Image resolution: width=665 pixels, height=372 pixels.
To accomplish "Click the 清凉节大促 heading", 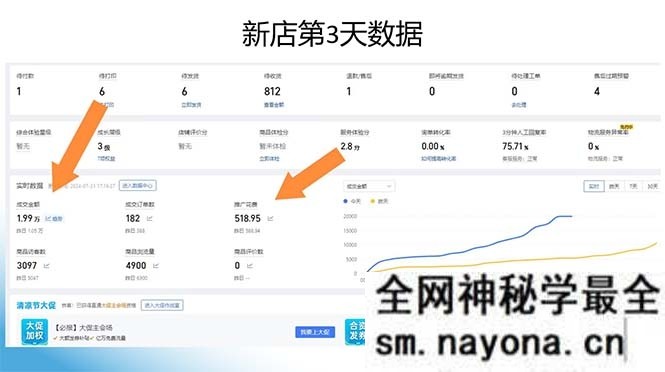I will 36,305.
